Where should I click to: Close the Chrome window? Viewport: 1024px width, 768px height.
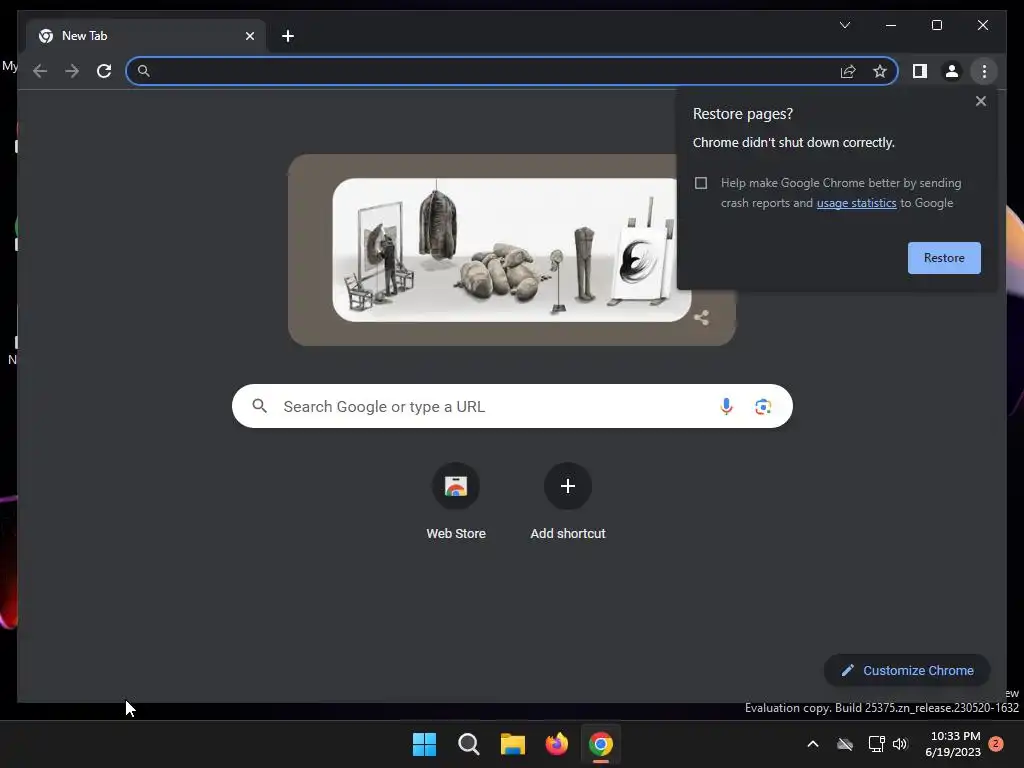[982, 25]
